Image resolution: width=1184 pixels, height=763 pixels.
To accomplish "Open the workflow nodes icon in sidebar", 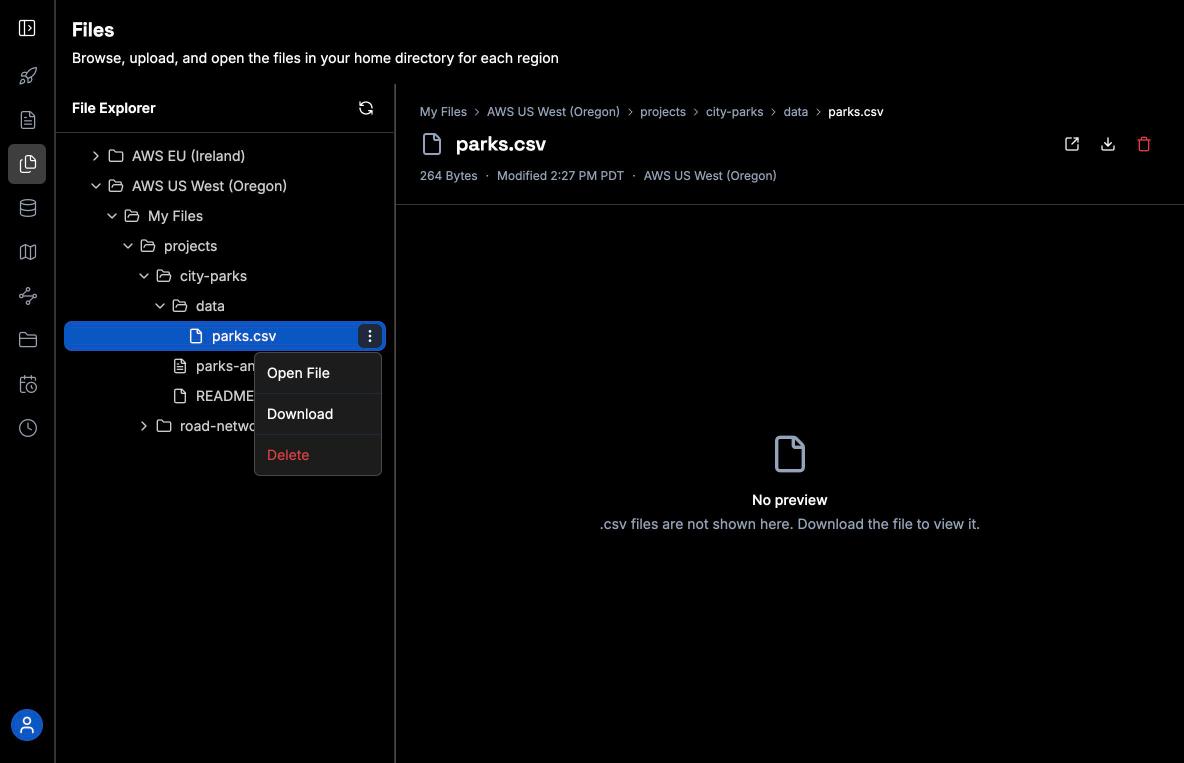I will tap(27, 296).
